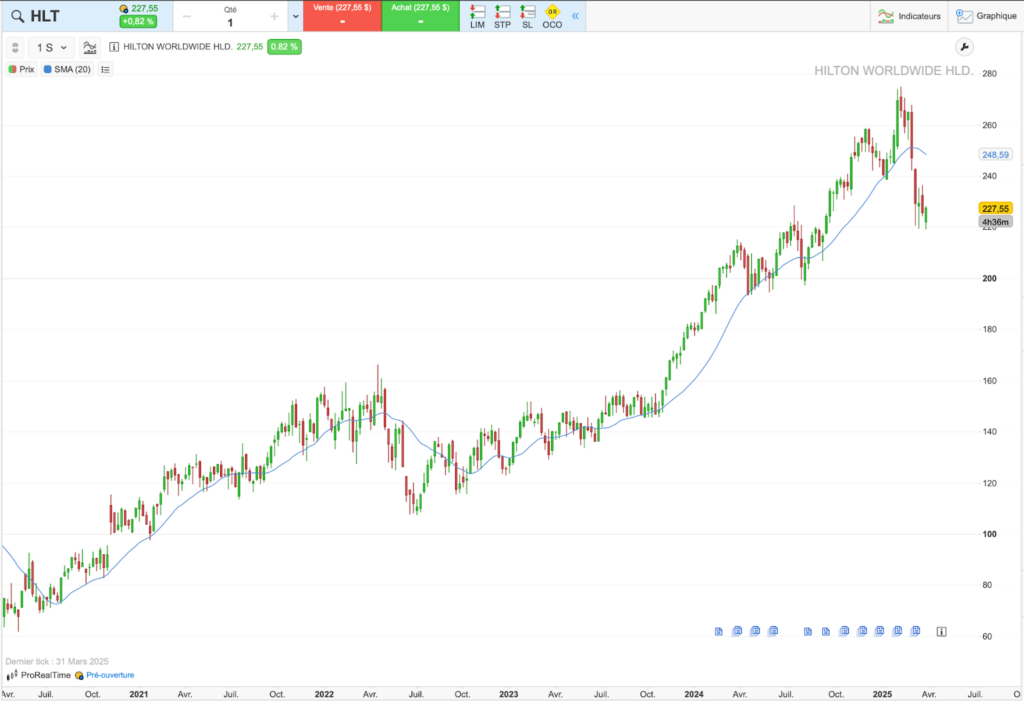1024x701 pixels.
Task: Click the rightmost blue event marker above time axis
Action: point(916,630)
